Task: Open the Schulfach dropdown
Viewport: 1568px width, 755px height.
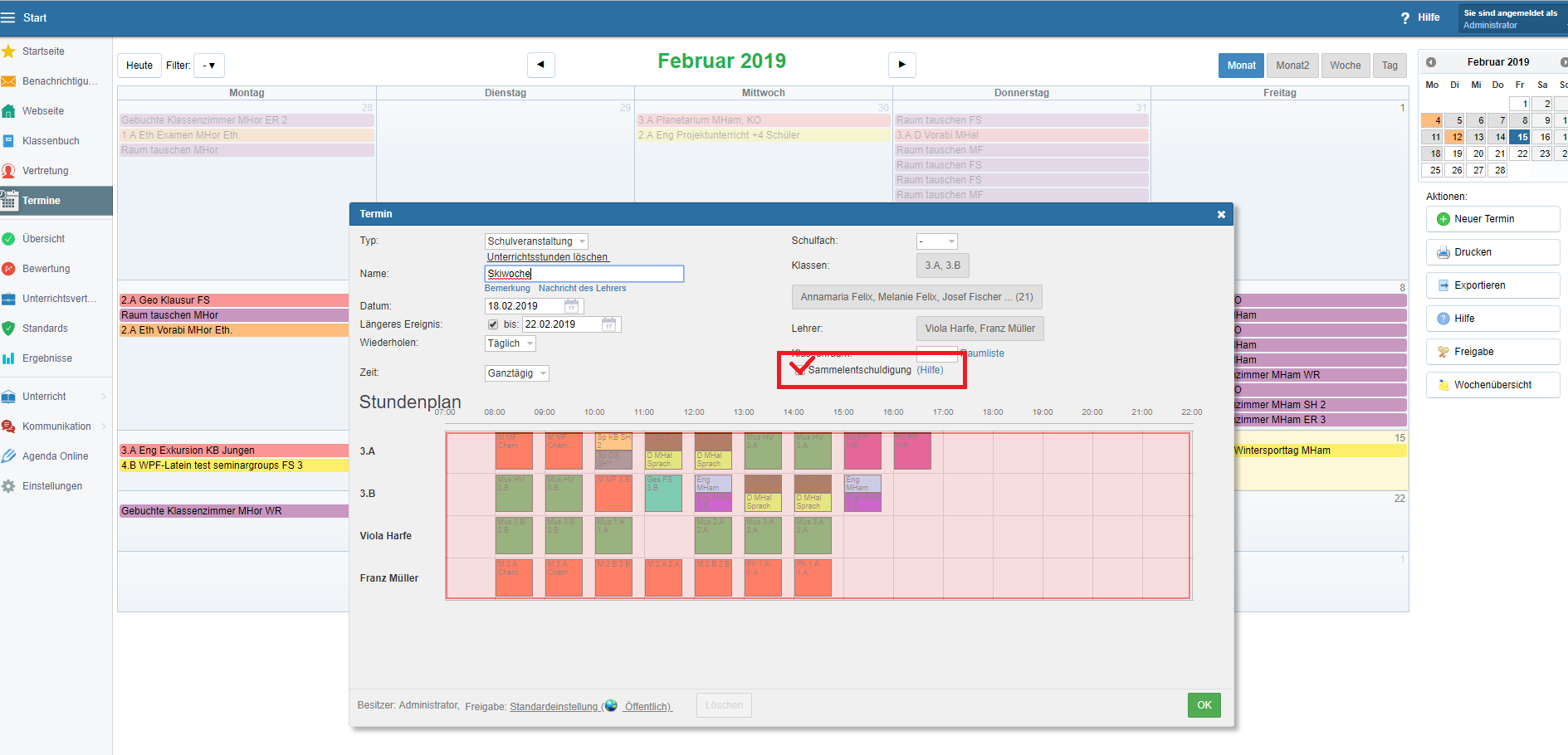Action: 936,241
